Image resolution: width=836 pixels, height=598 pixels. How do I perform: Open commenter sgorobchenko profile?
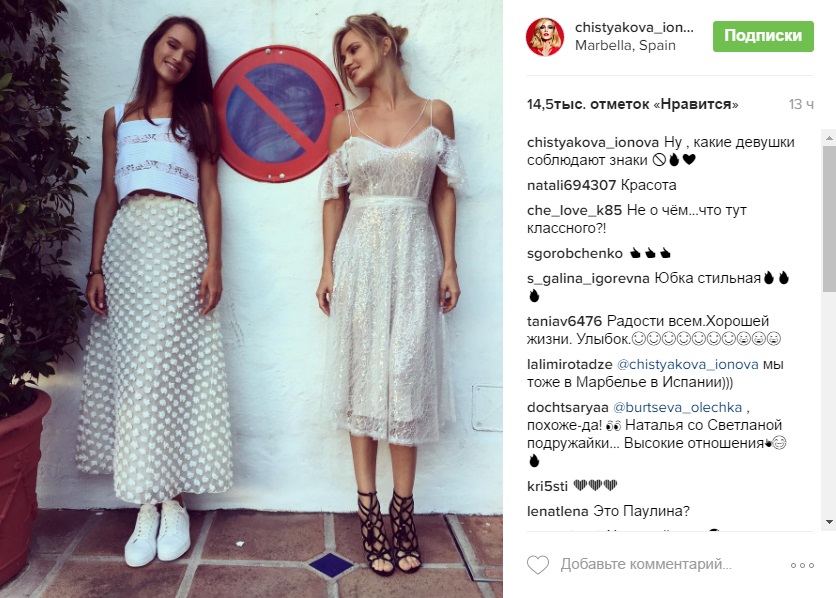[x=575, y=253]
